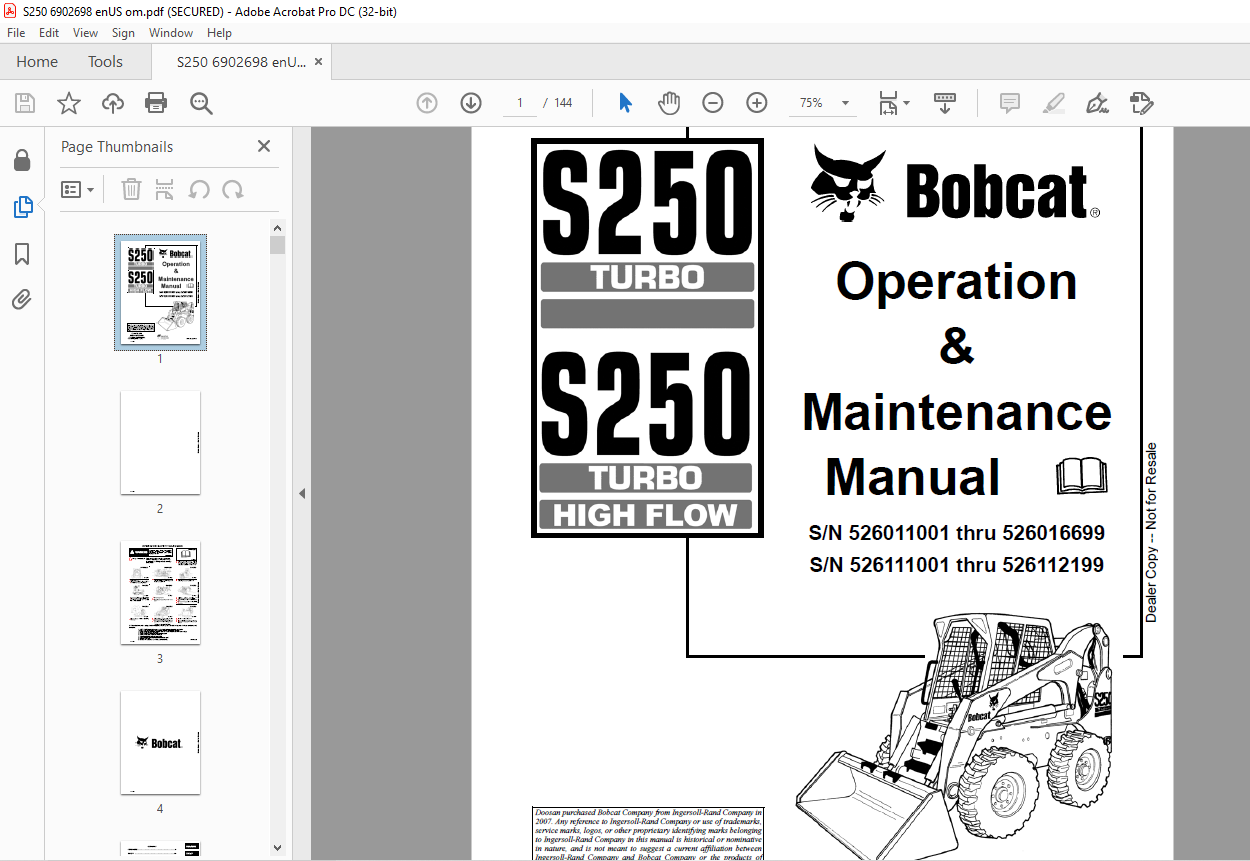This screenshot has width=1250, height=861.
Task: Open the Attachments paperclip panel
Action: [22, 299]
